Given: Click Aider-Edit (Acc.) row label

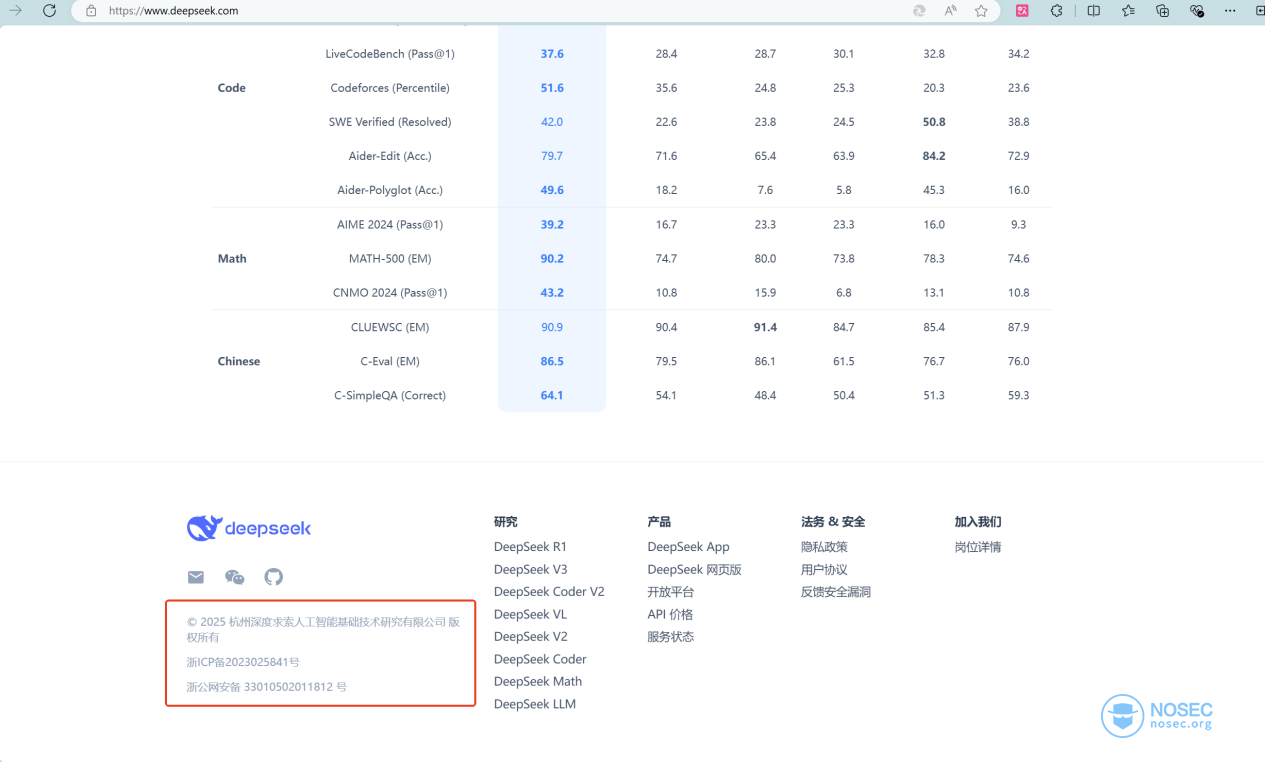Looking at the screenshot, I should click(x=390, y=156).
